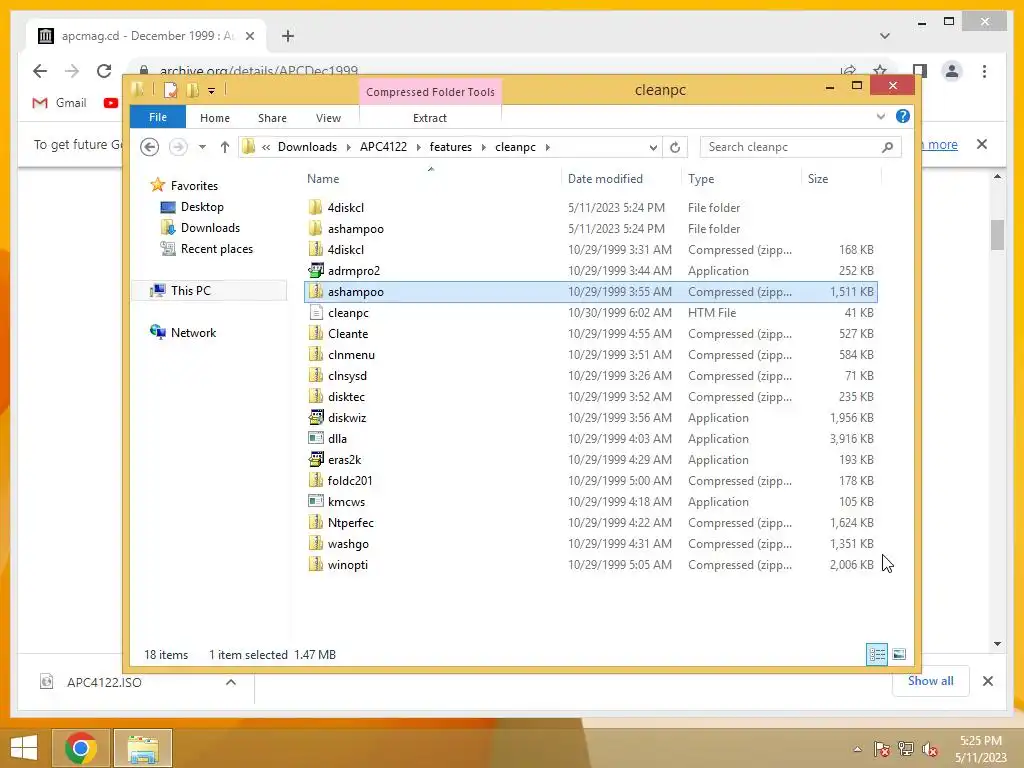Select the dlla application icon
1024x768 pixels.
tap(316, 438)
